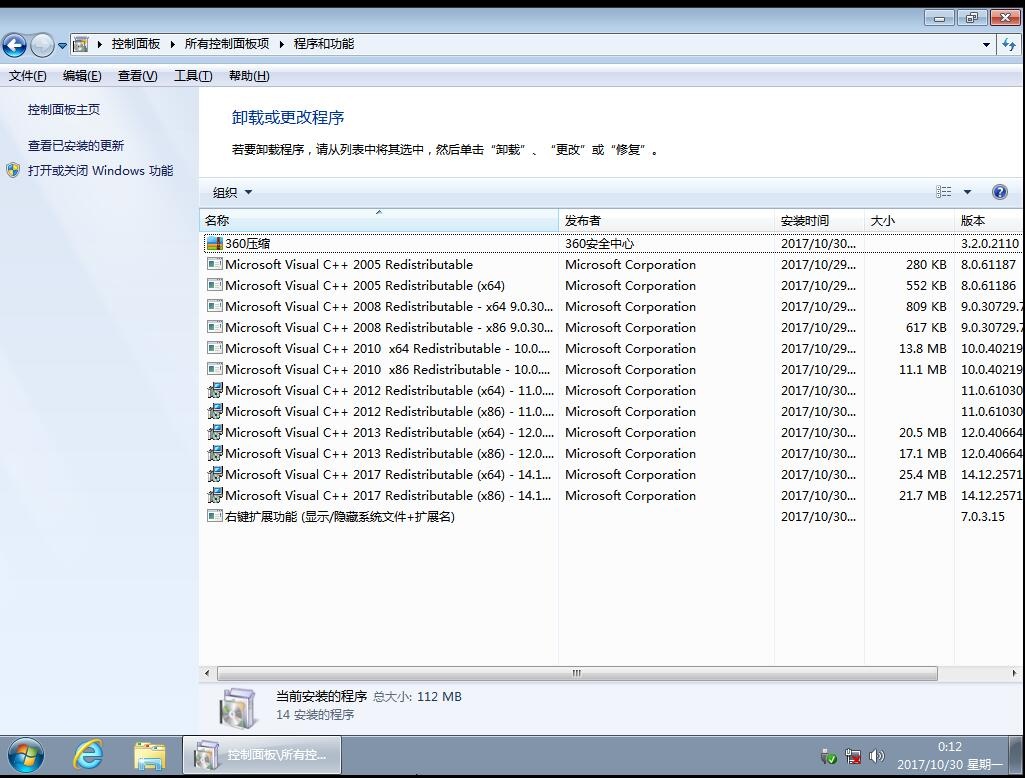Click the 25.4 MB size cell
This screenshot has height=778, width=1025.
click(922, 475)
